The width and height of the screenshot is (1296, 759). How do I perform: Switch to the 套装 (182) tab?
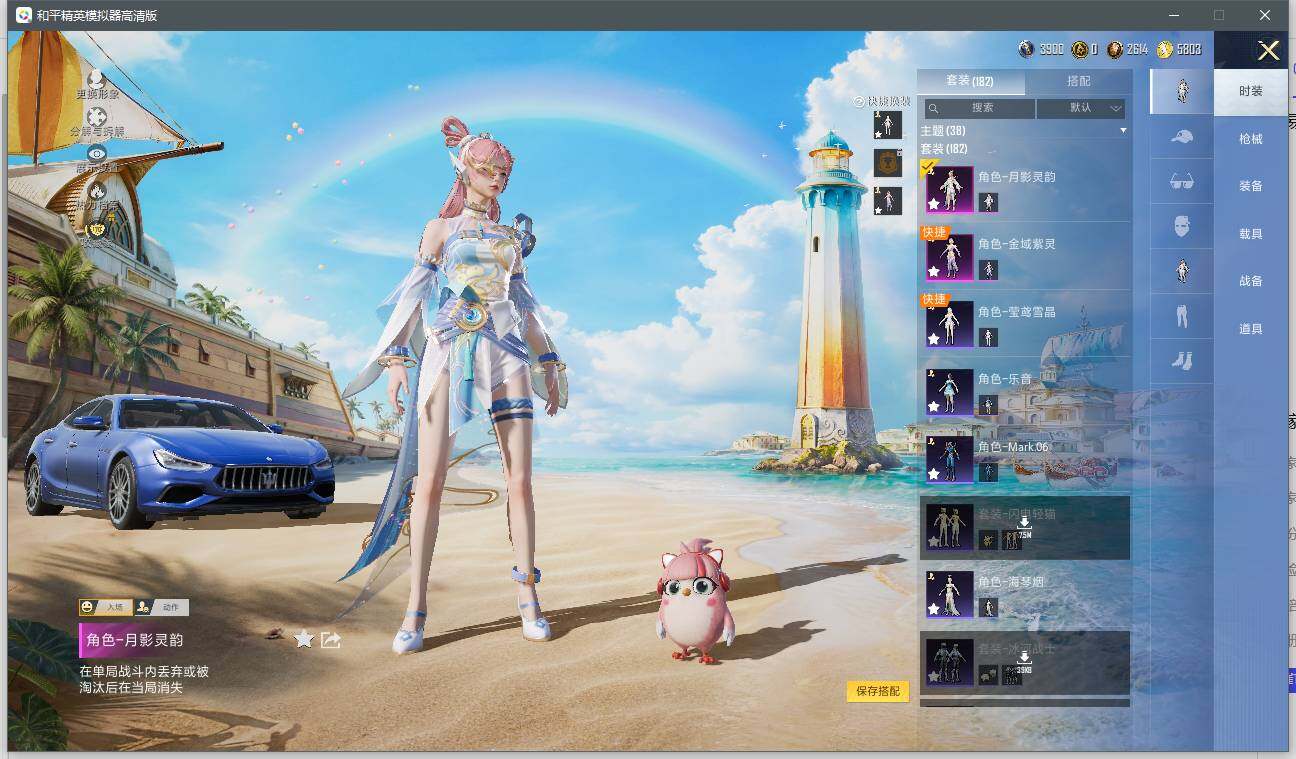point(970,81)
